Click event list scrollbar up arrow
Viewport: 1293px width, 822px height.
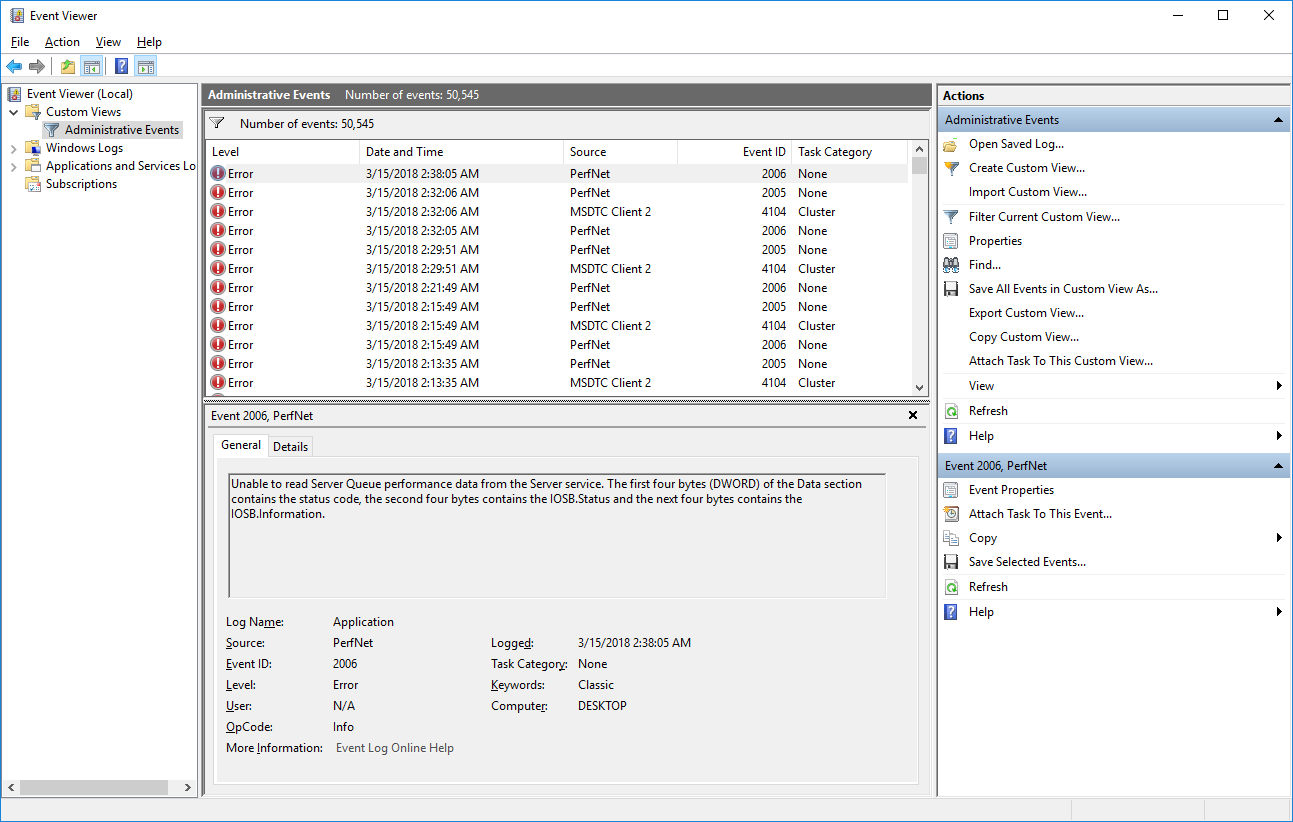tap(919, 150)
